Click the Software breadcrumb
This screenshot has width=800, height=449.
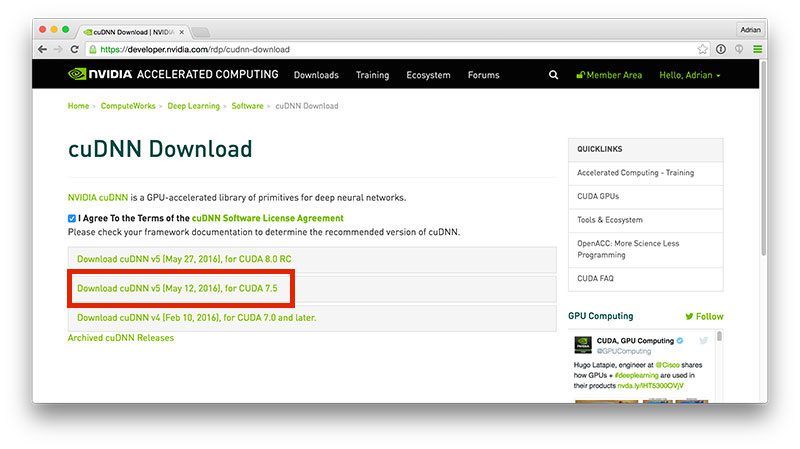(x=247, y=106)
